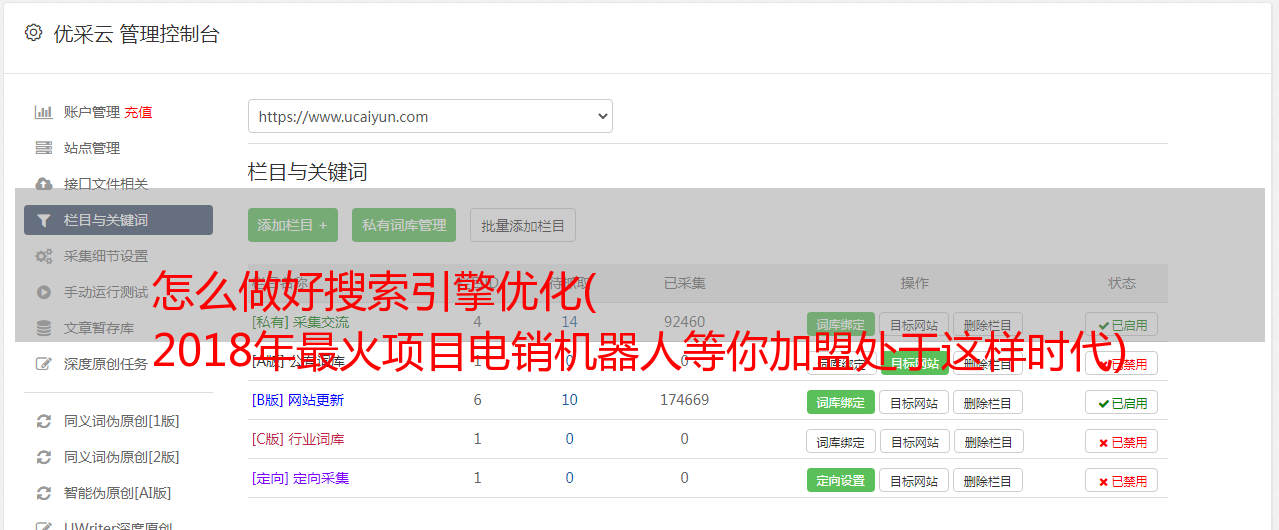Click the gear icon beside 优采云 管理控制台

33,33
